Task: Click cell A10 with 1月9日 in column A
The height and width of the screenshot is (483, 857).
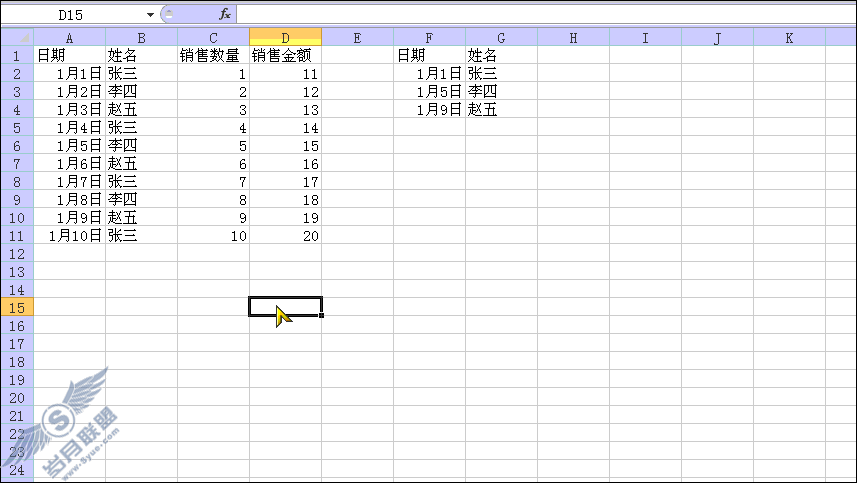Action: pos(69,217)
